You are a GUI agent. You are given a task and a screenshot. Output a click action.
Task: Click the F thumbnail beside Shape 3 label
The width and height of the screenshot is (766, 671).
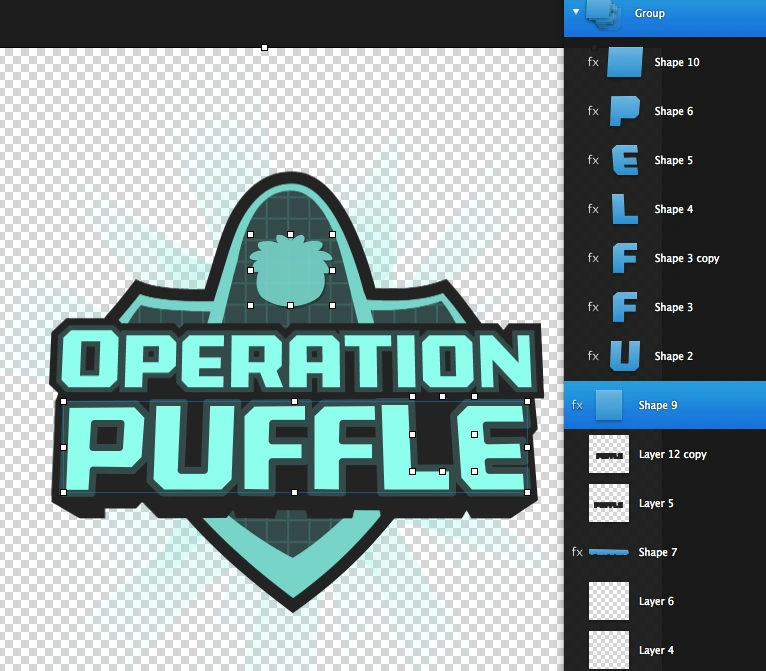point(625,307)
